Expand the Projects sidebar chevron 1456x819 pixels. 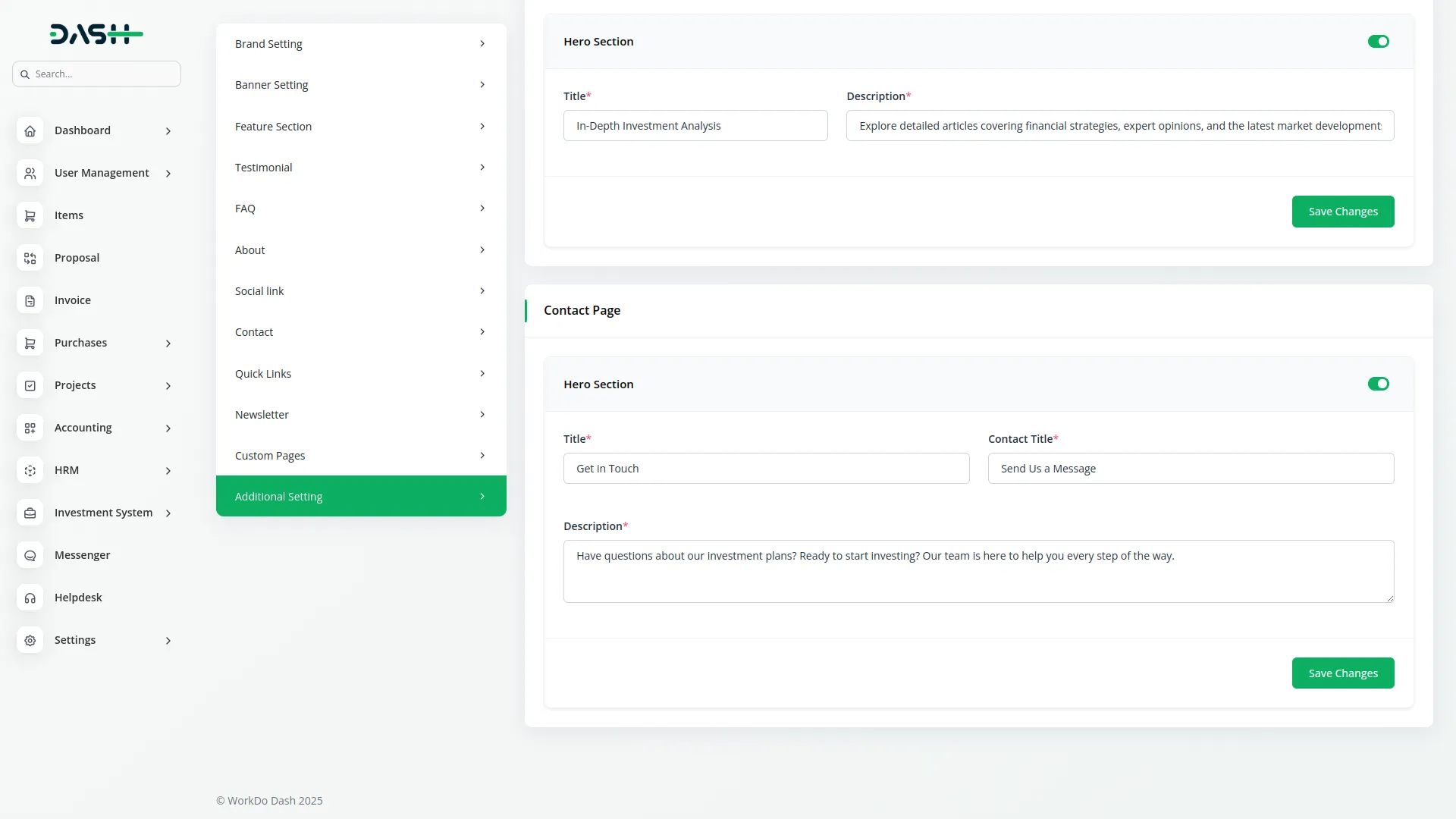point(168,386)
